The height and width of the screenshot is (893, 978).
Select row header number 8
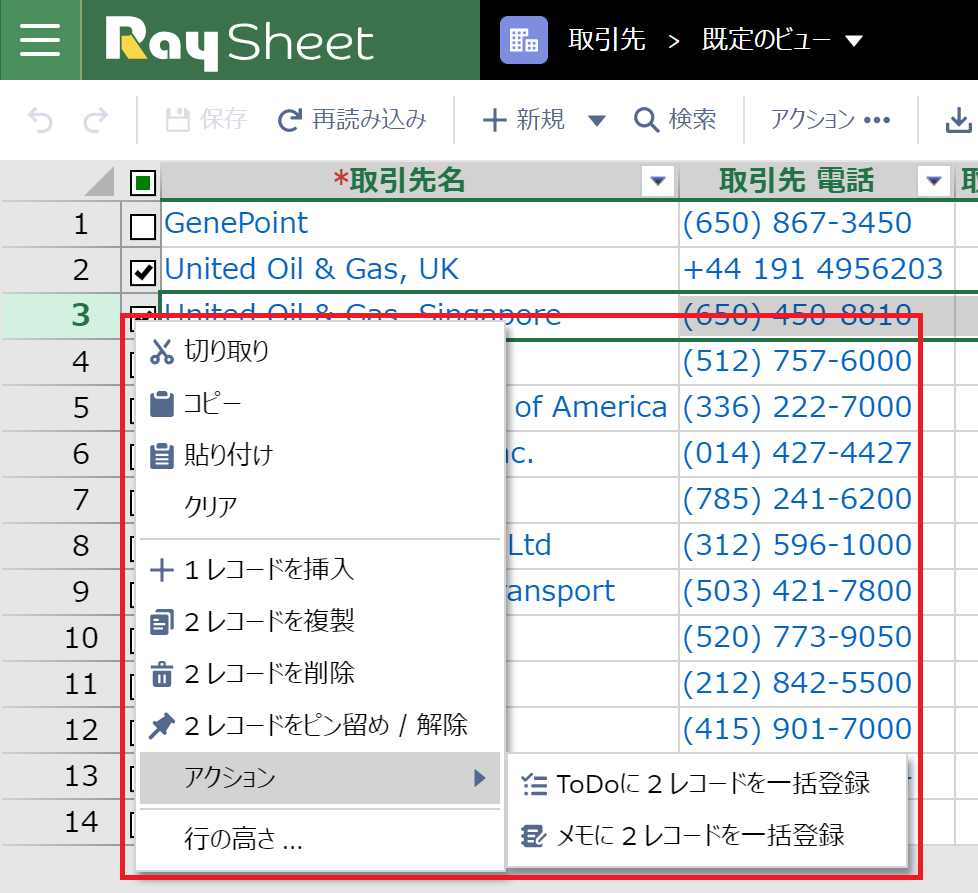[61, 546]
